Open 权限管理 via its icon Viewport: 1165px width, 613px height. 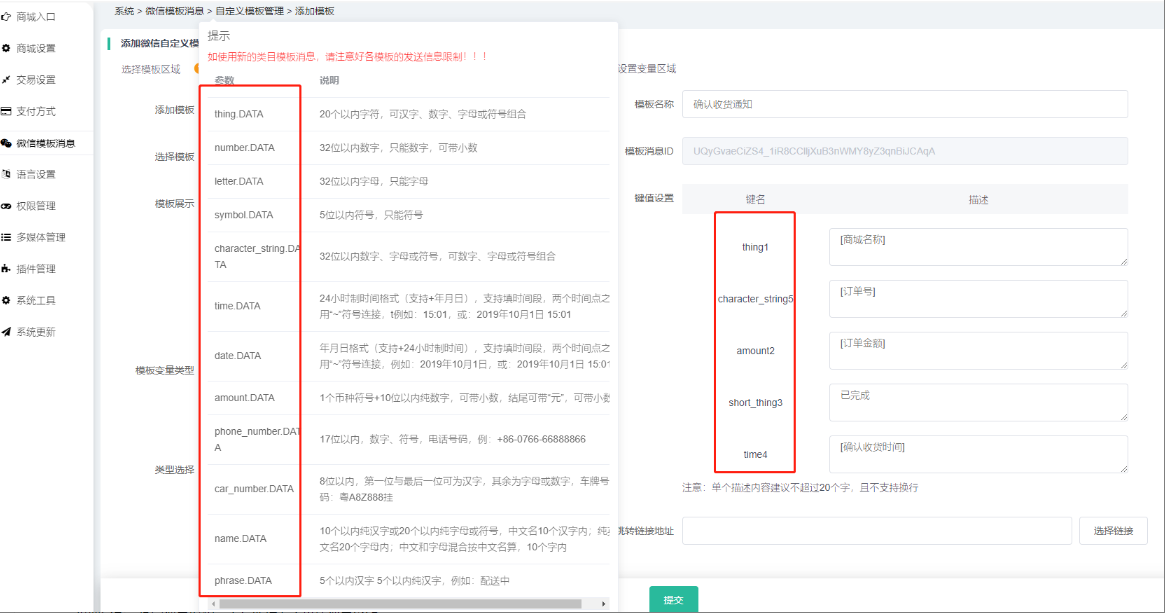[x=6, y=206]
